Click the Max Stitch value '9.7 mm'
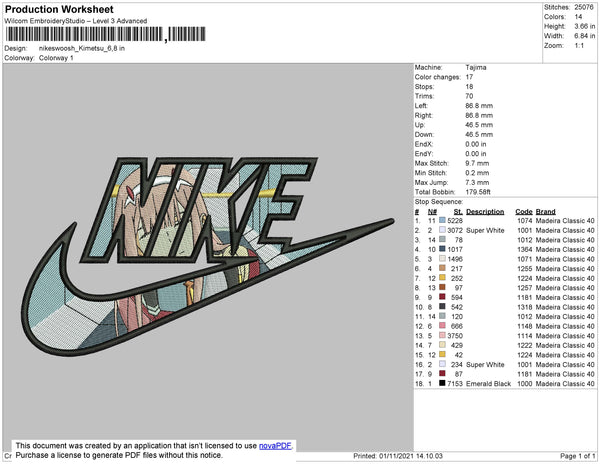Image resolution: width=600 pixels, height=464 pixels. click(x=477, y=163)
